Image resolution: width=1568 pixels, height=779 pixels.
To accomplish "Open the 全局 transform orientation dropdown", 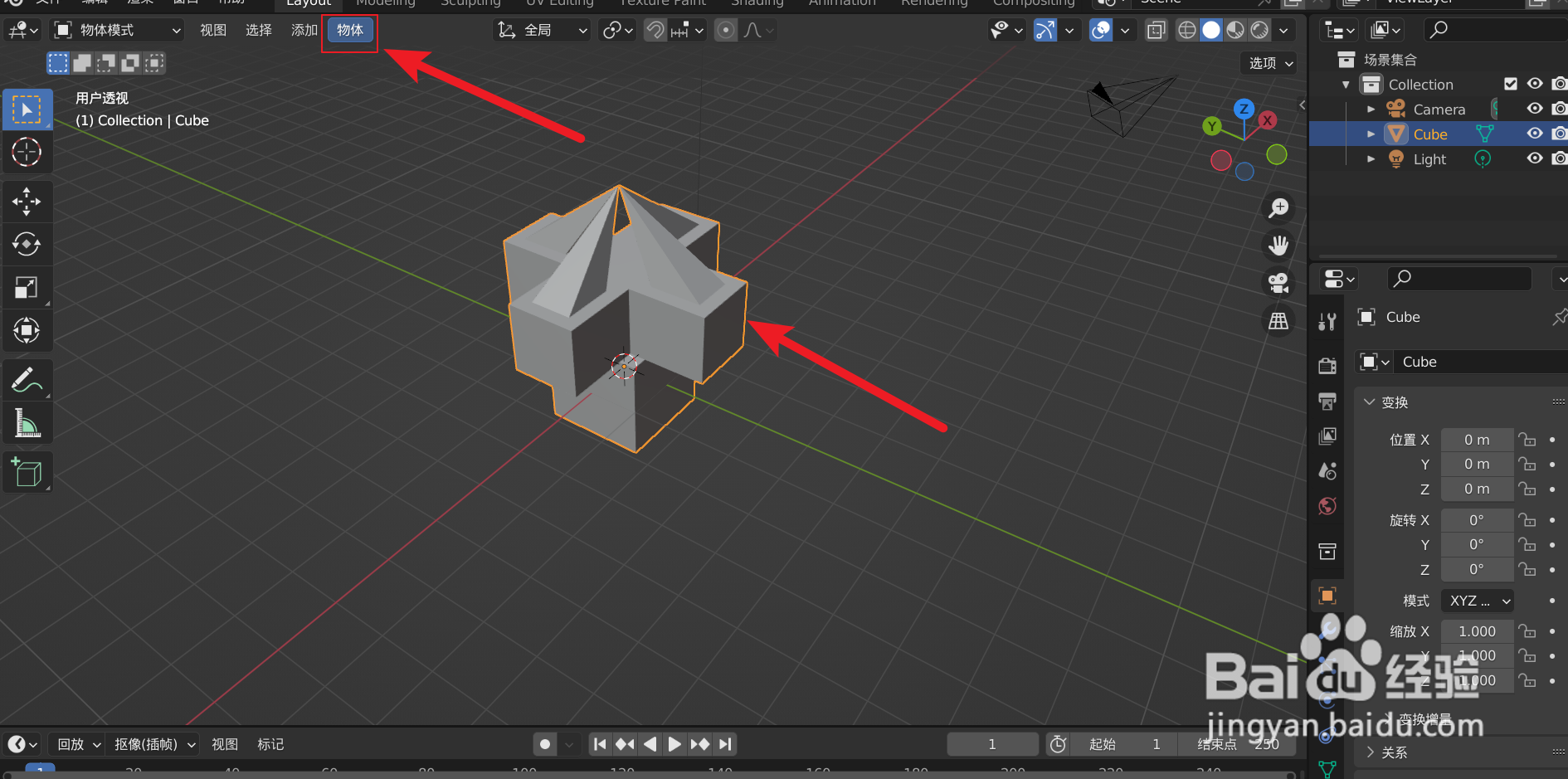I will point(542,30).
